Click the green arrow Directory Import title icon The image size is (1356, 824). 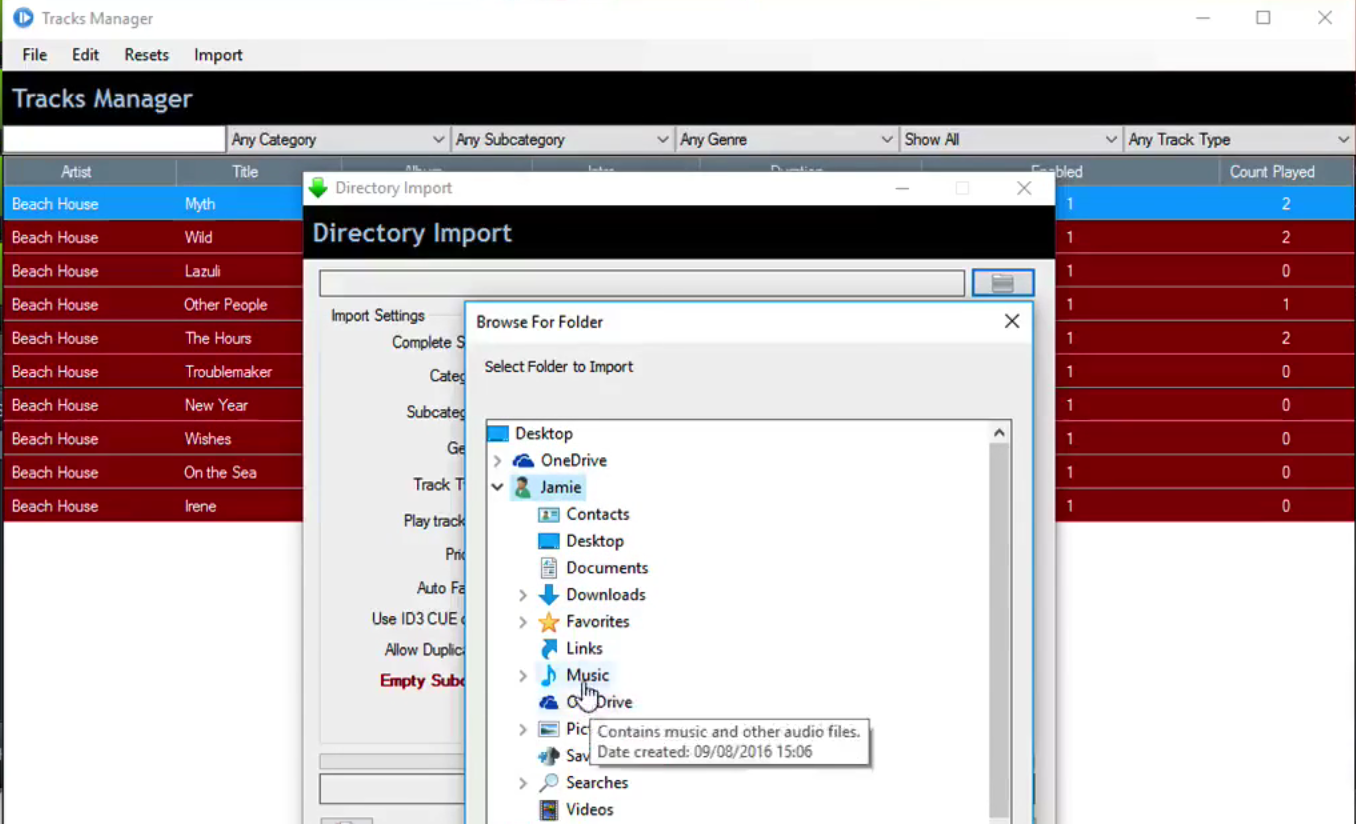[x=318, y=188]
